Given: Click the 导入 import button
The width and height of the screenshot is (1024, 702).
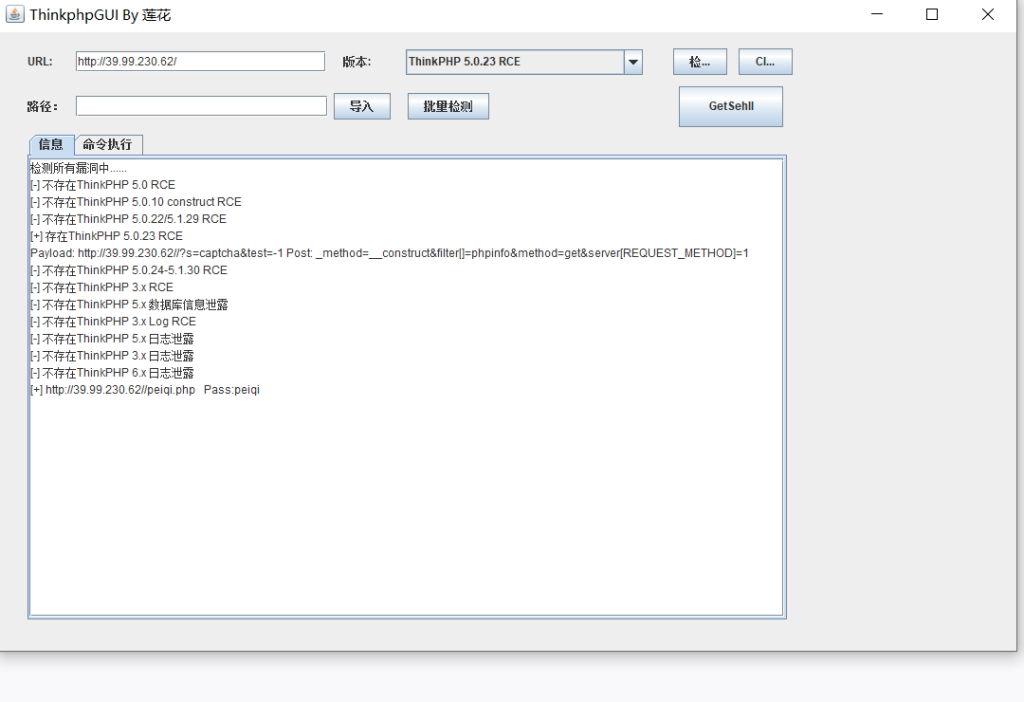Looking at the screenshot, I should [362, 106].
